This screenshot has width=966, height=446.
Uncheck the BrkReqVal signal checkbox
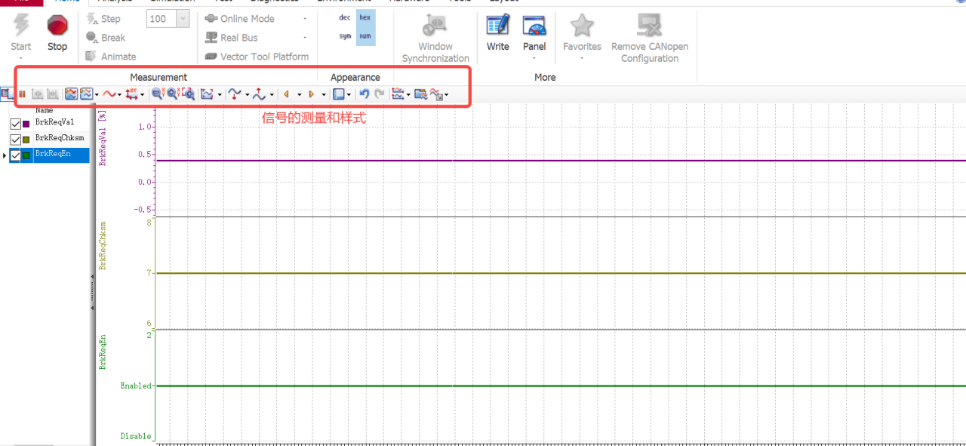click(x=16, y=124)
